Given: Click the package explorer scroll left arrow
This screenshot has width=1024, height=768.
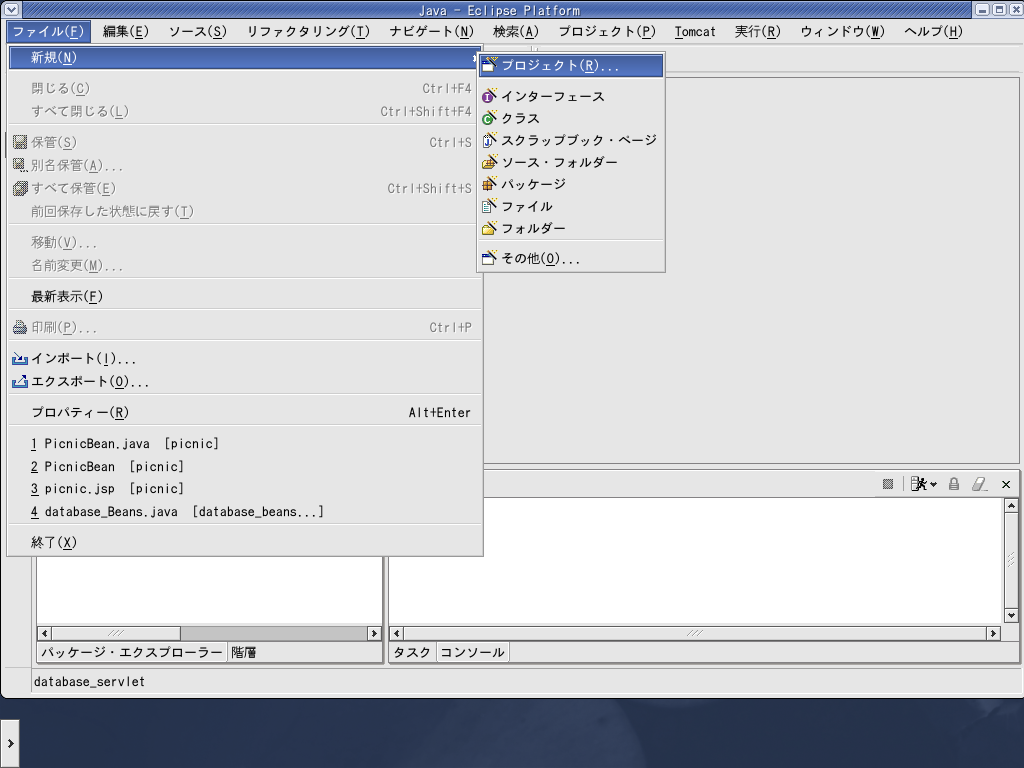Looking at the screenshot, I should point(45,633).
